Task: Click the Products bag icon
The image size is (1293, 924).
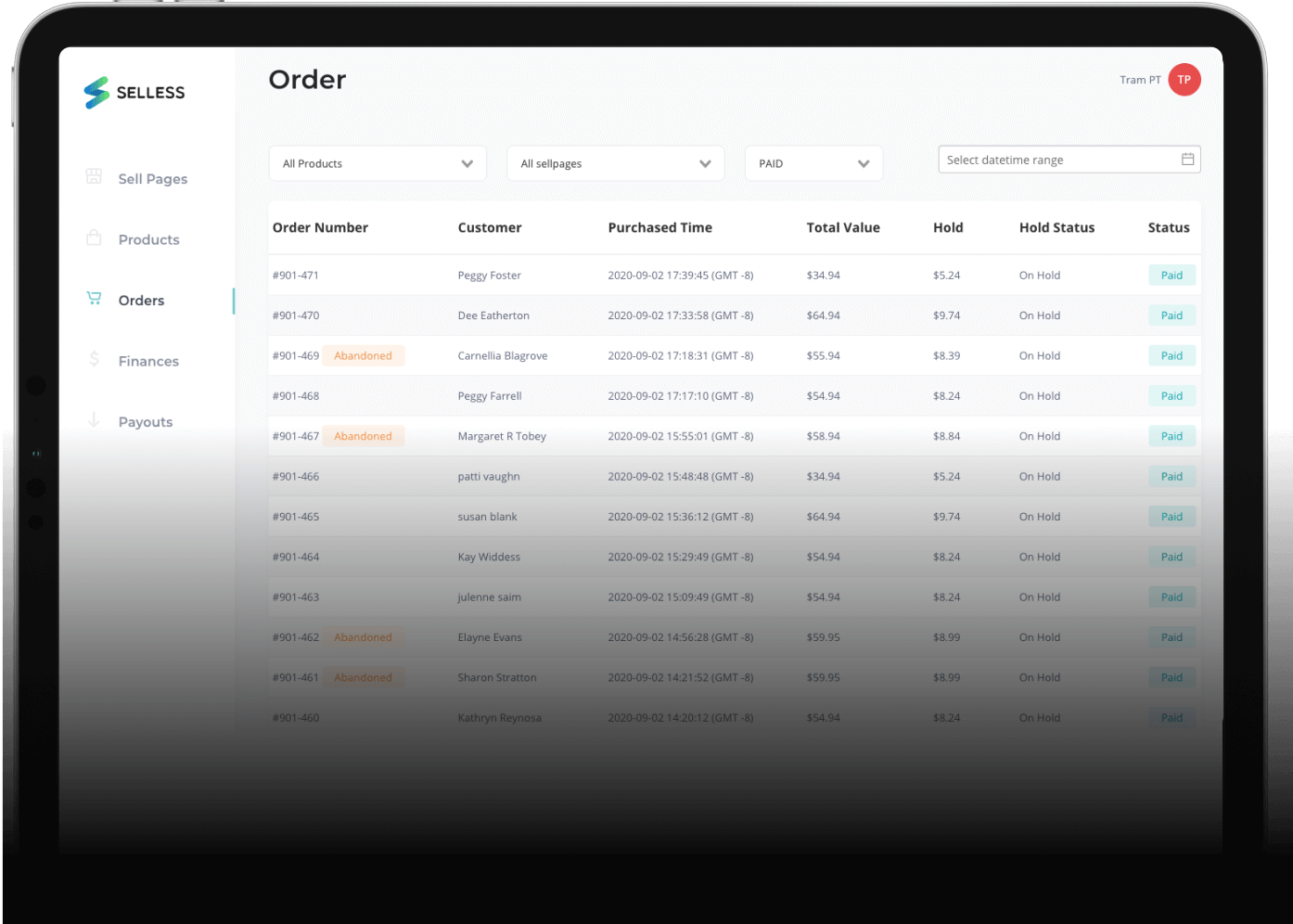Action: 94,237
